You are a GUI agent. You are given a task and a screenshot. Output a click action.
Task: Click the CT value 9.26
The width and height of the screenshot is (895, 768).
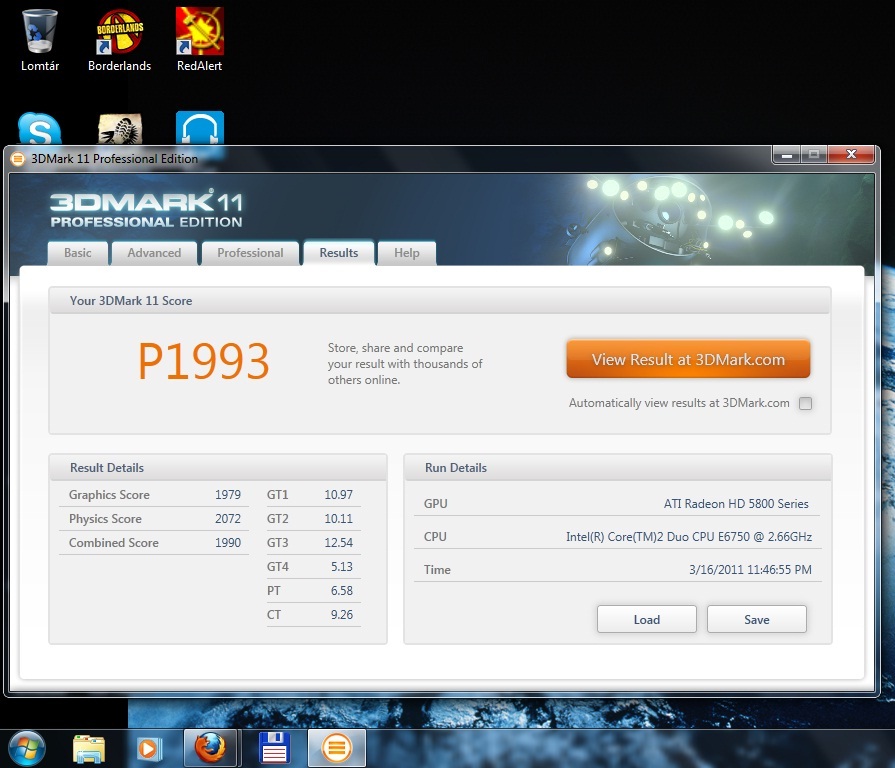[x=342, y=615]
